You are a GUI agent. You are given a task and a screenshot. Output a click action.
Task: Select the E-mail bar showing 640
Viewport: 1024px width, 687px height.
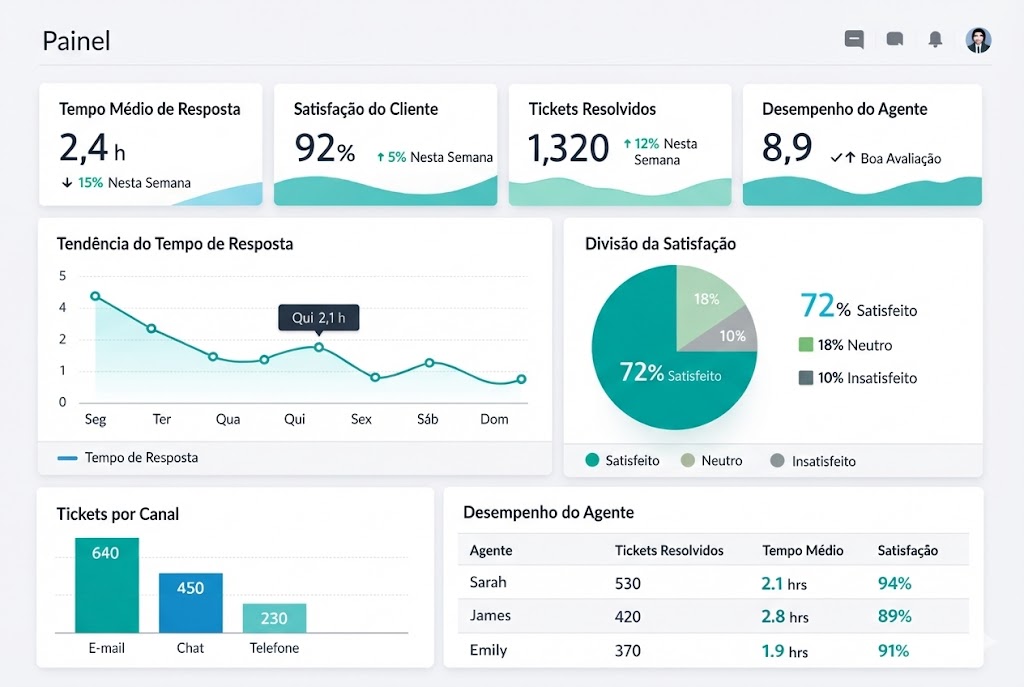coord(106,585)
